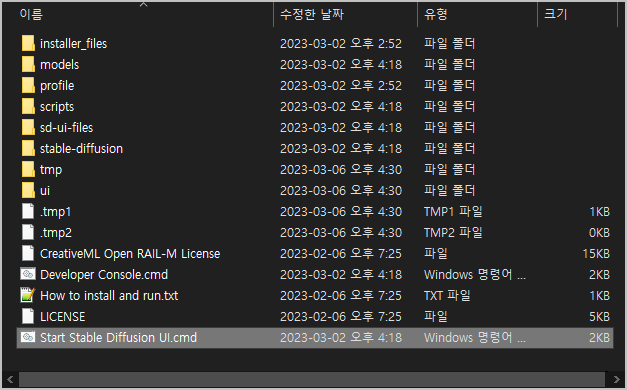Click the .tmp1 file icon
Image resolution: width=627 pixels, height=390 pixels.
click(28, 211)
